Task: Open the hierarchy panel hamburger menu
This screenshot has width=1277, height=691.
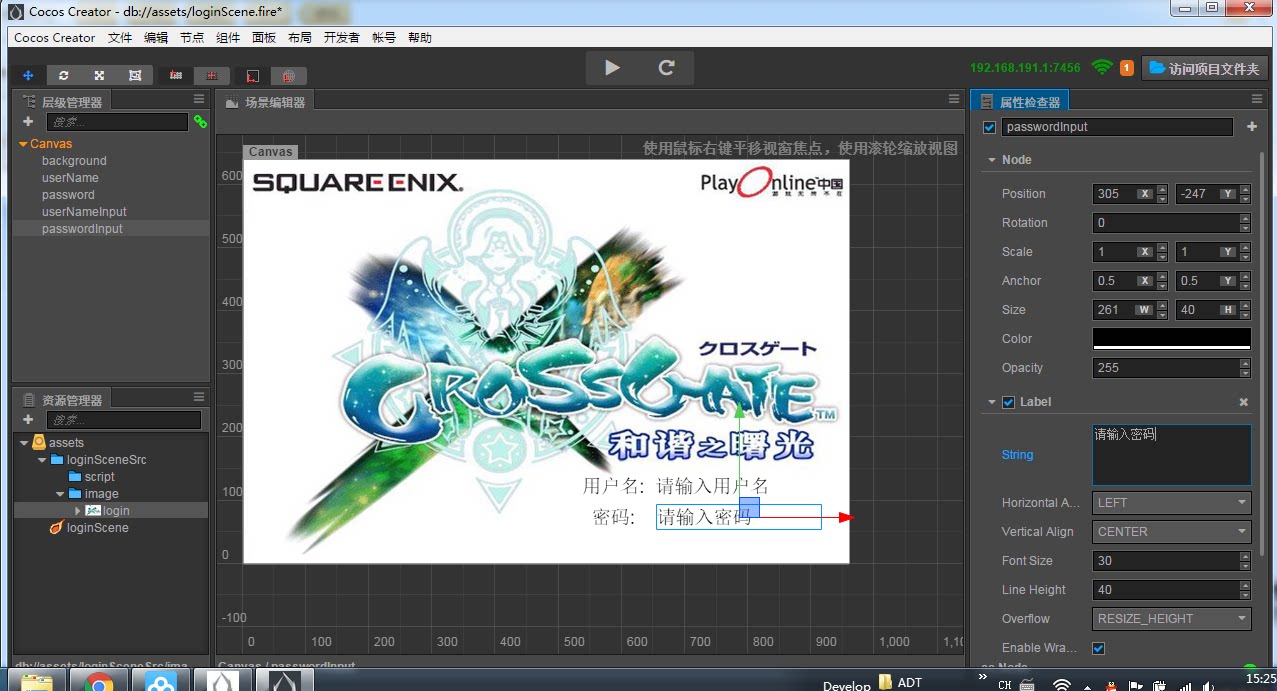Action: (x=199, y=100)
